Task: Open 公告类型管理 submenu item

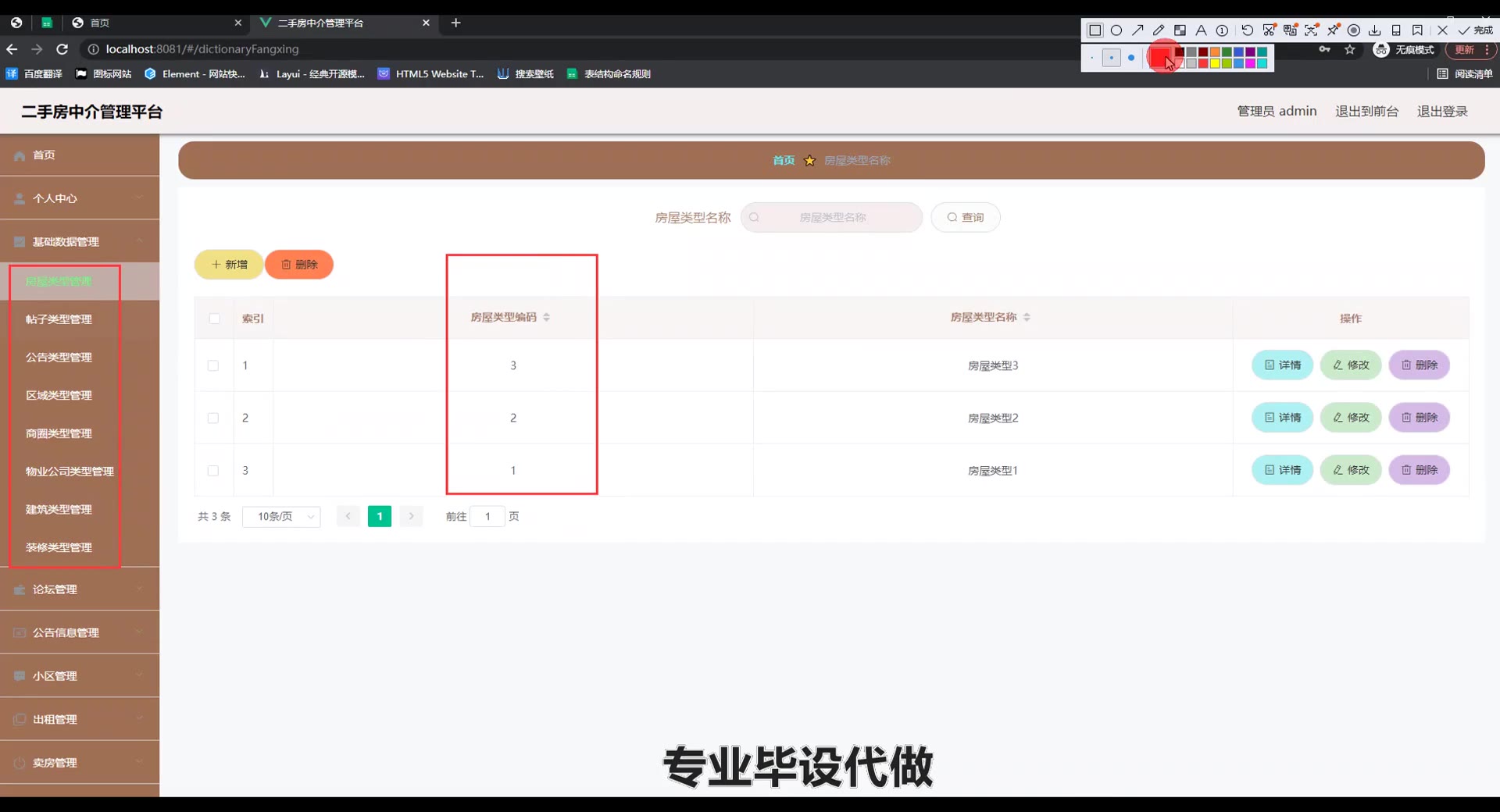Action: tap(80, 358)
